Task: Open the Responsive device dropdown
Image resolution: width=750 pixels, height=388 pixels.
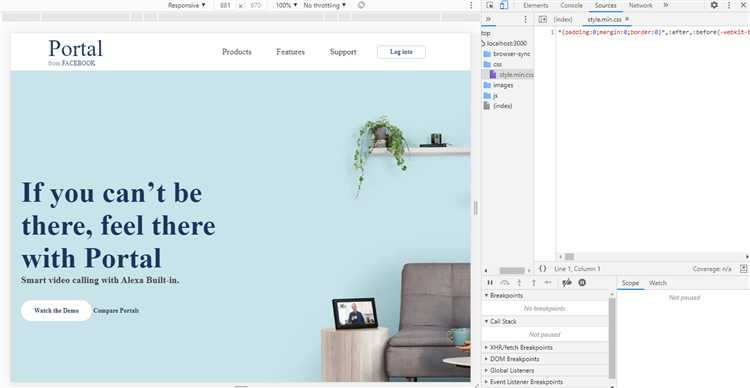Action: coord(186,5)
